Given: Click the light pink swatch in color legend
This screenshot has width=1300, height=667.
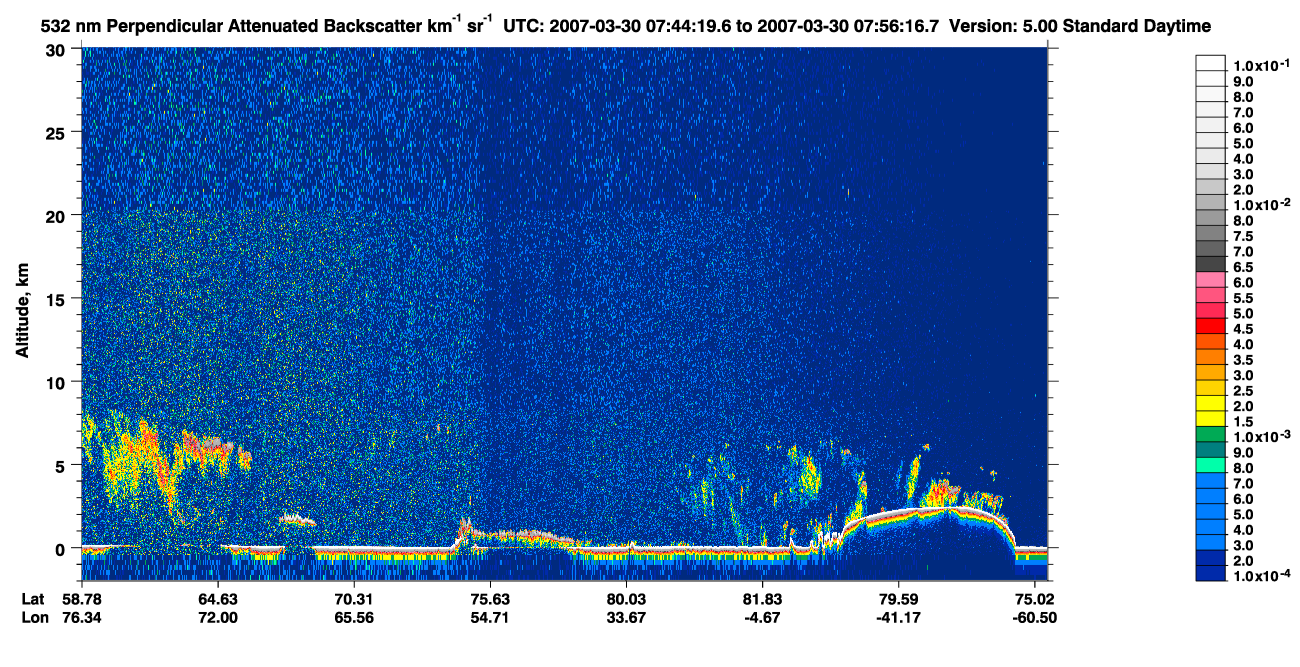Looking at the screenshot, I should [x=1210, y=280].
